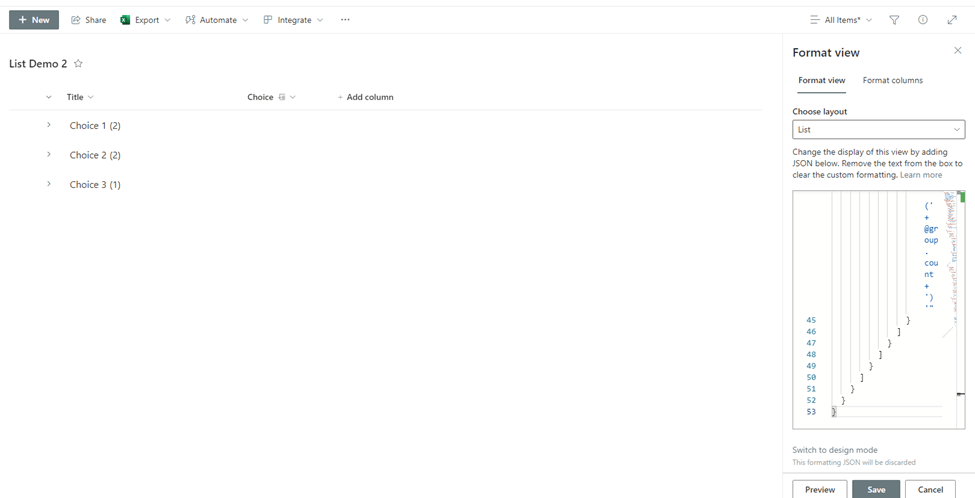Select the Choice 2 (2) group label
The width and height of the screenshot is (975, 498).
95,155
